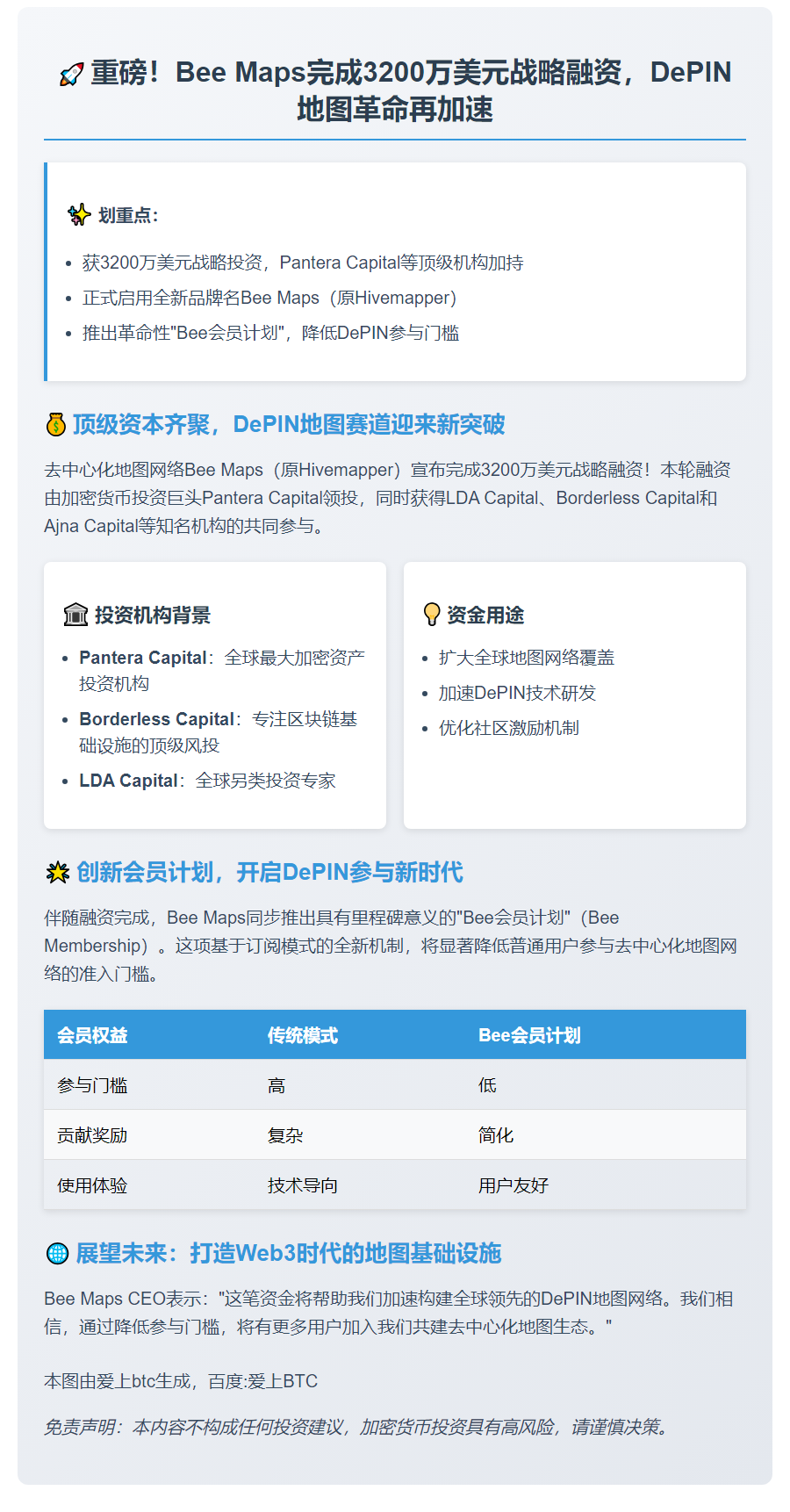Click the money bag icon before 顶级资本齐聚
The image size is (790, 1512).
pyautogui.click(x=55, y=426)
